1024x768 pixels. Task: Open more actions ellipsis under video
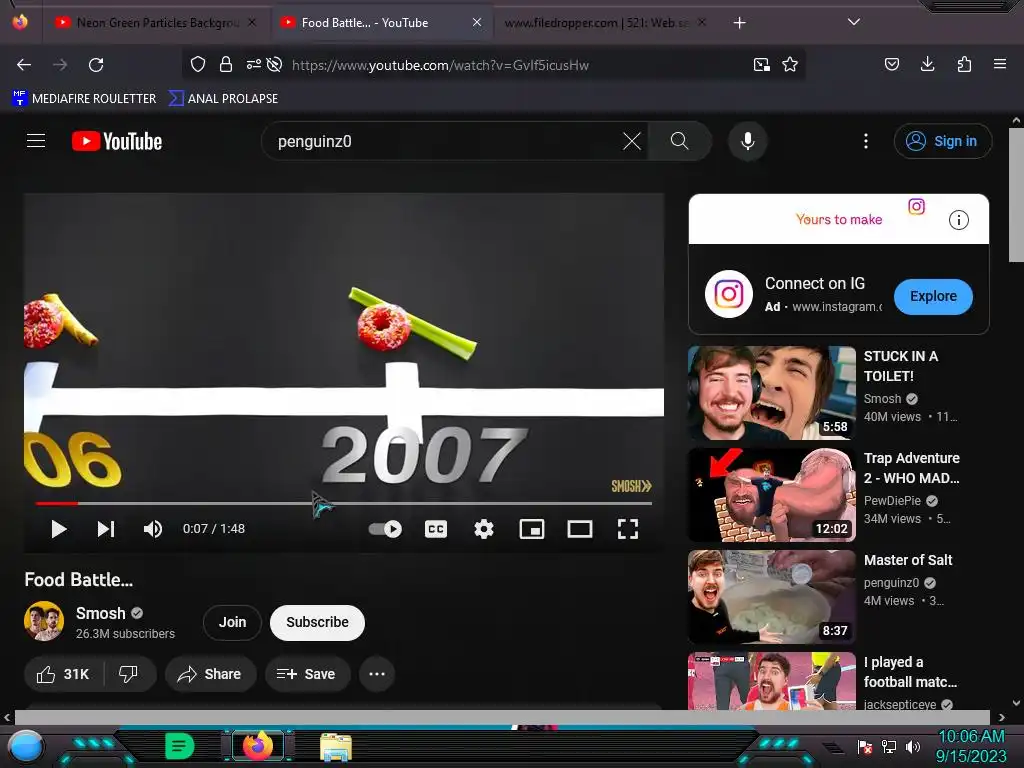coord(377,674)
